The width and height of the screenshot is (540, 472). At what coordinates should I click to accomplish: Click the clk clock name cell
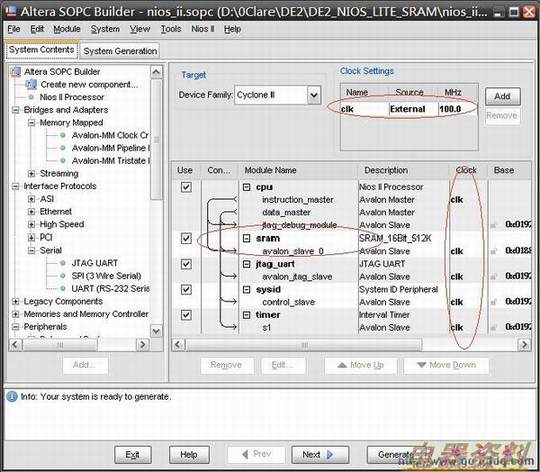coord(365,109)
